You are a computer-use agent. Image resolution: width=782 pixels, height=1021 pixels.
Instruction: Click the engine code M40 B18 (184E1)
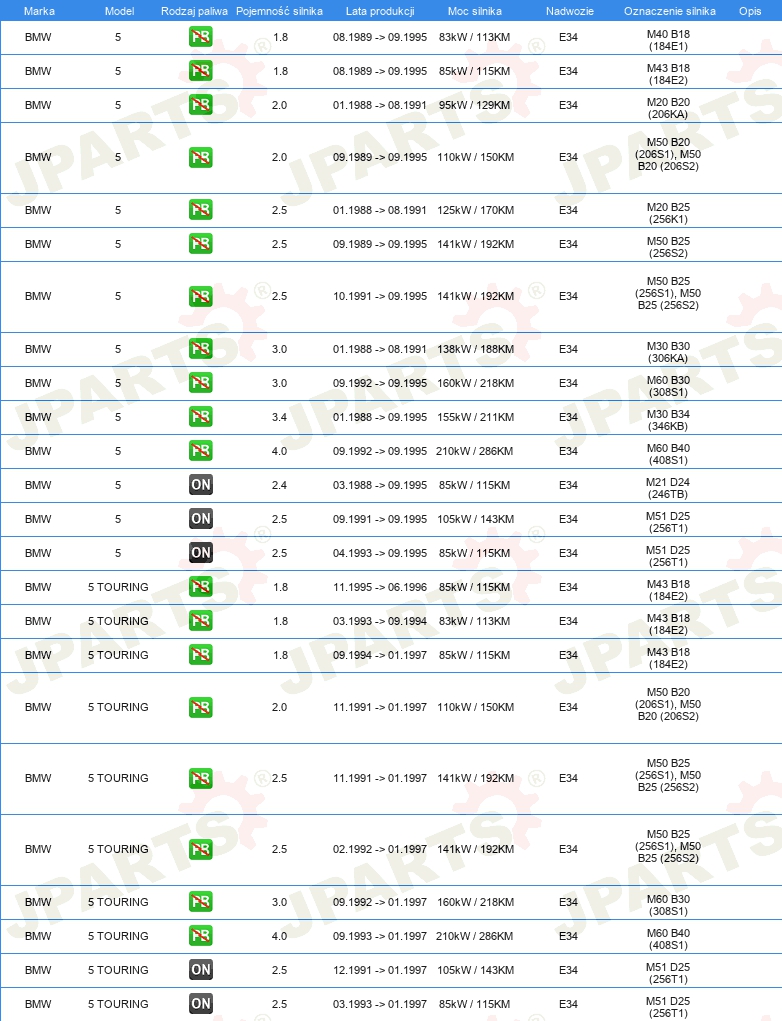click(668, 40)
